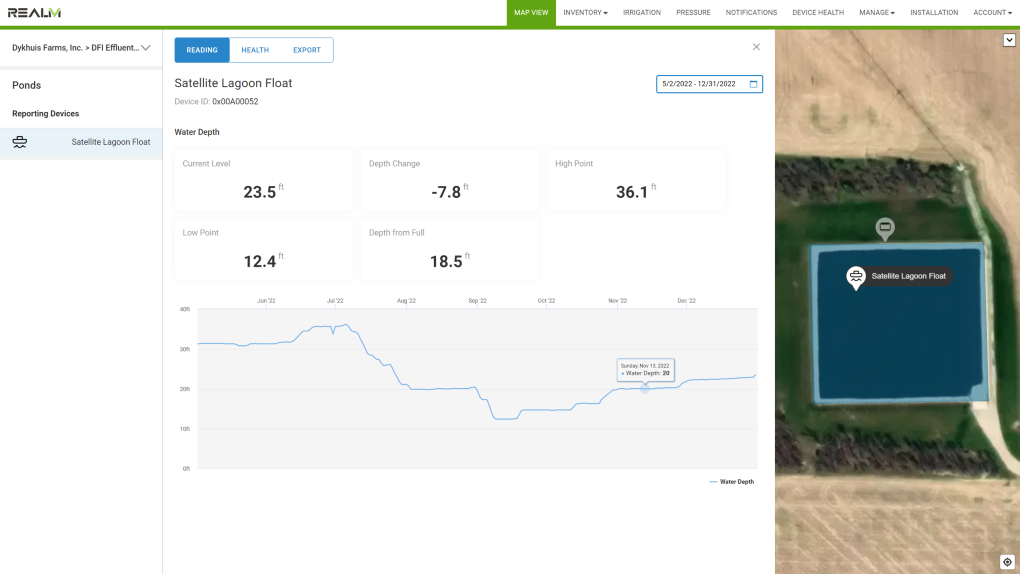Click the REALM logo
The width and height of the screenshot is (1020, 574).
point(34,13)
